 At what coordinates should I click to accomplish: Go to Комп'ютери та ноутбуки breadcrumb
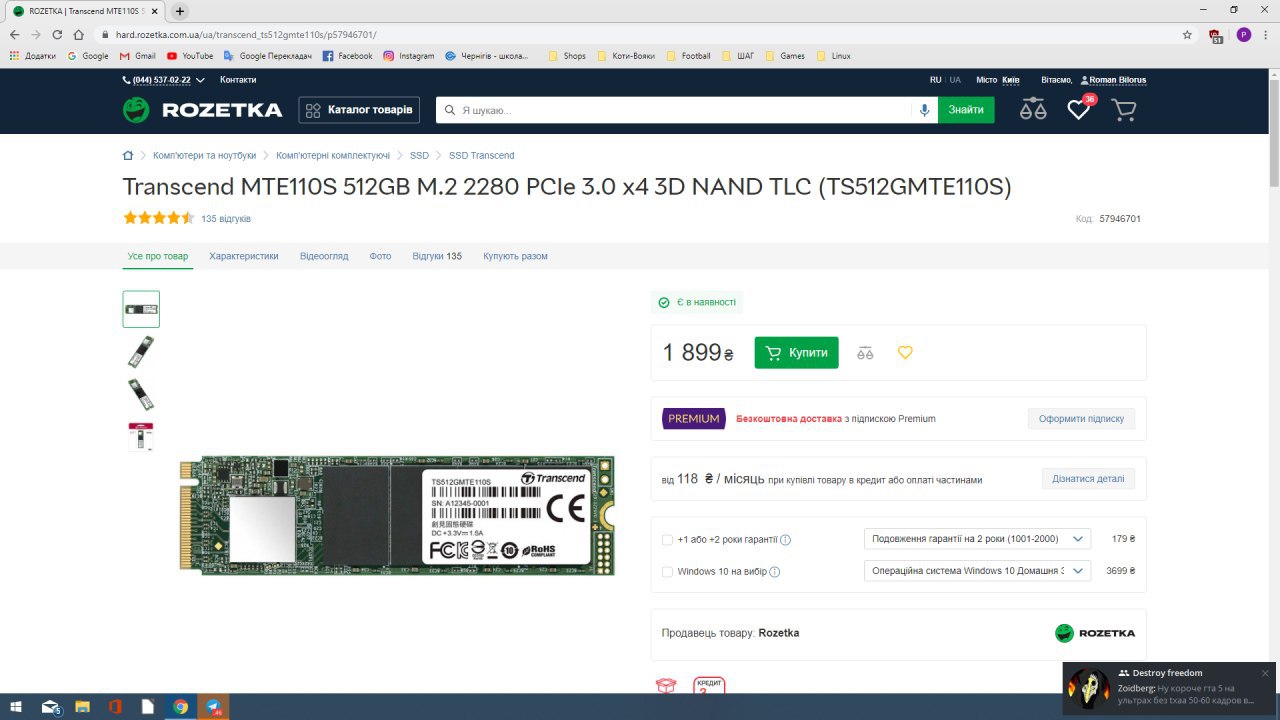[204, 155]
